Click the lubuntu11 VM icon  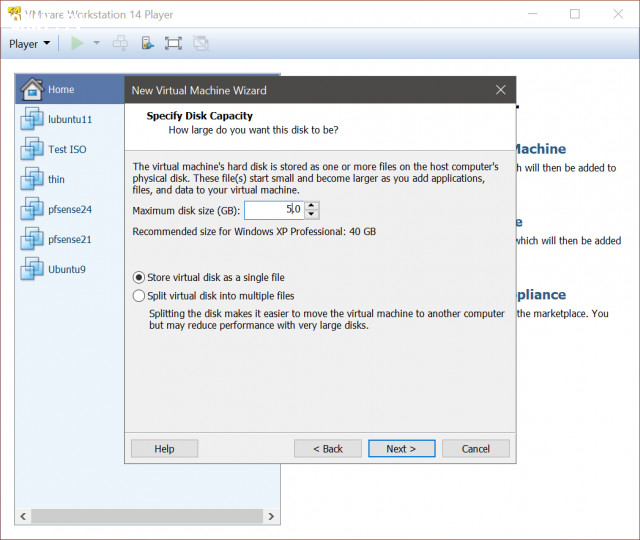click(x=32, y=119)
